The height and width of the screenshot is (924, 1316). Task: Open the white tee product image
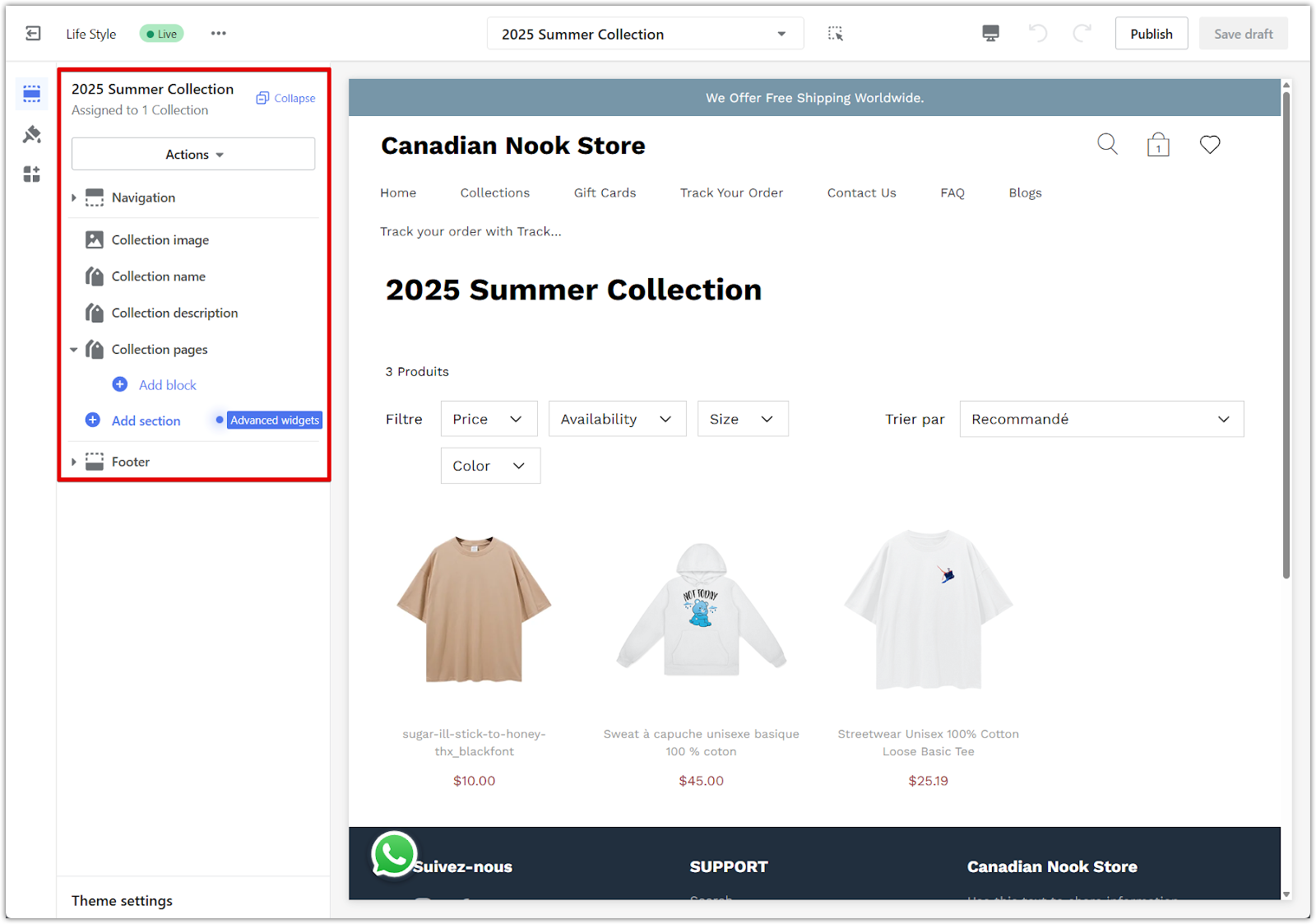pos(928,609)
